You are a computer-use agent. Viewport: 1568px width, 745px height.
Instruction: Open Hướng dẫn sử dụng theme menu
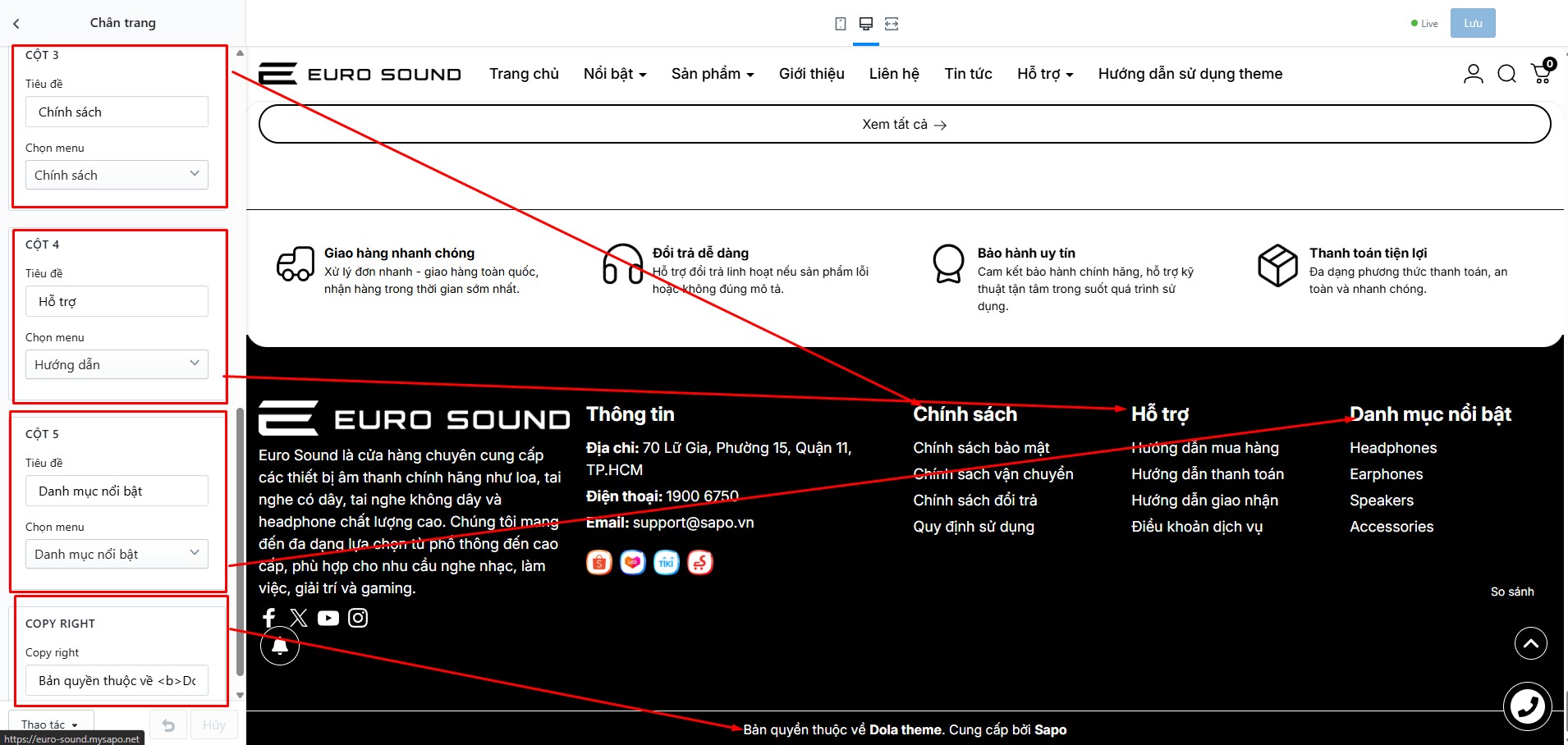tap(1190, 74)
